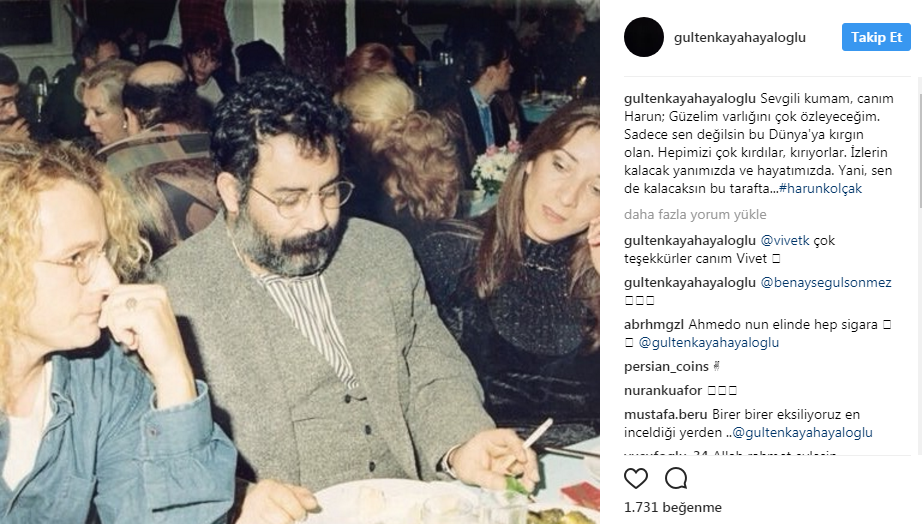Visit the persian_coins commenter profile
922x524 pixels.
[666, 367]
